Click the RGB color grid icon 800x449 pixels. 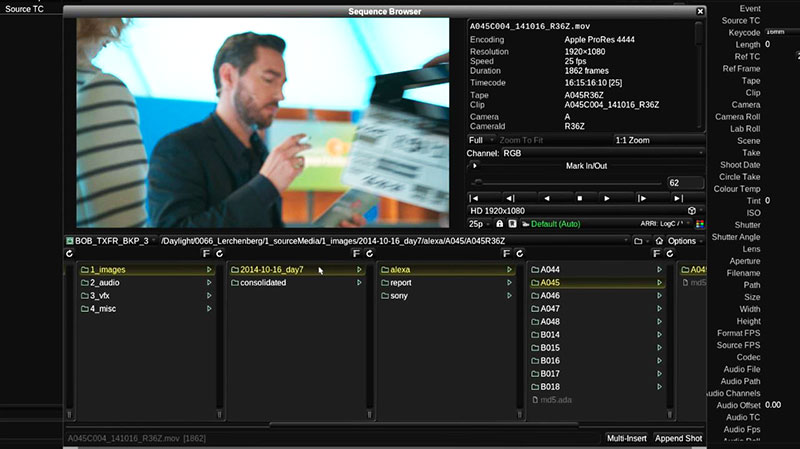click(700, 224)
